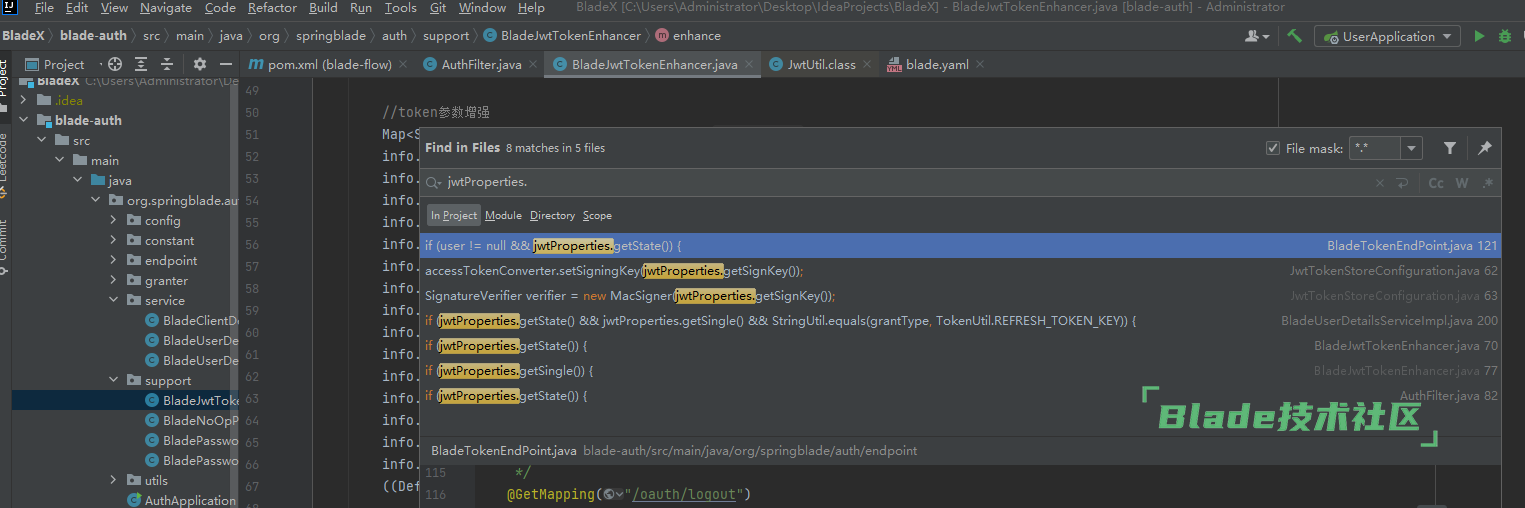Click the Expand All icon in Project panel
The width and height of the screenshot is (1525, 508).
(x=143, y=64)
